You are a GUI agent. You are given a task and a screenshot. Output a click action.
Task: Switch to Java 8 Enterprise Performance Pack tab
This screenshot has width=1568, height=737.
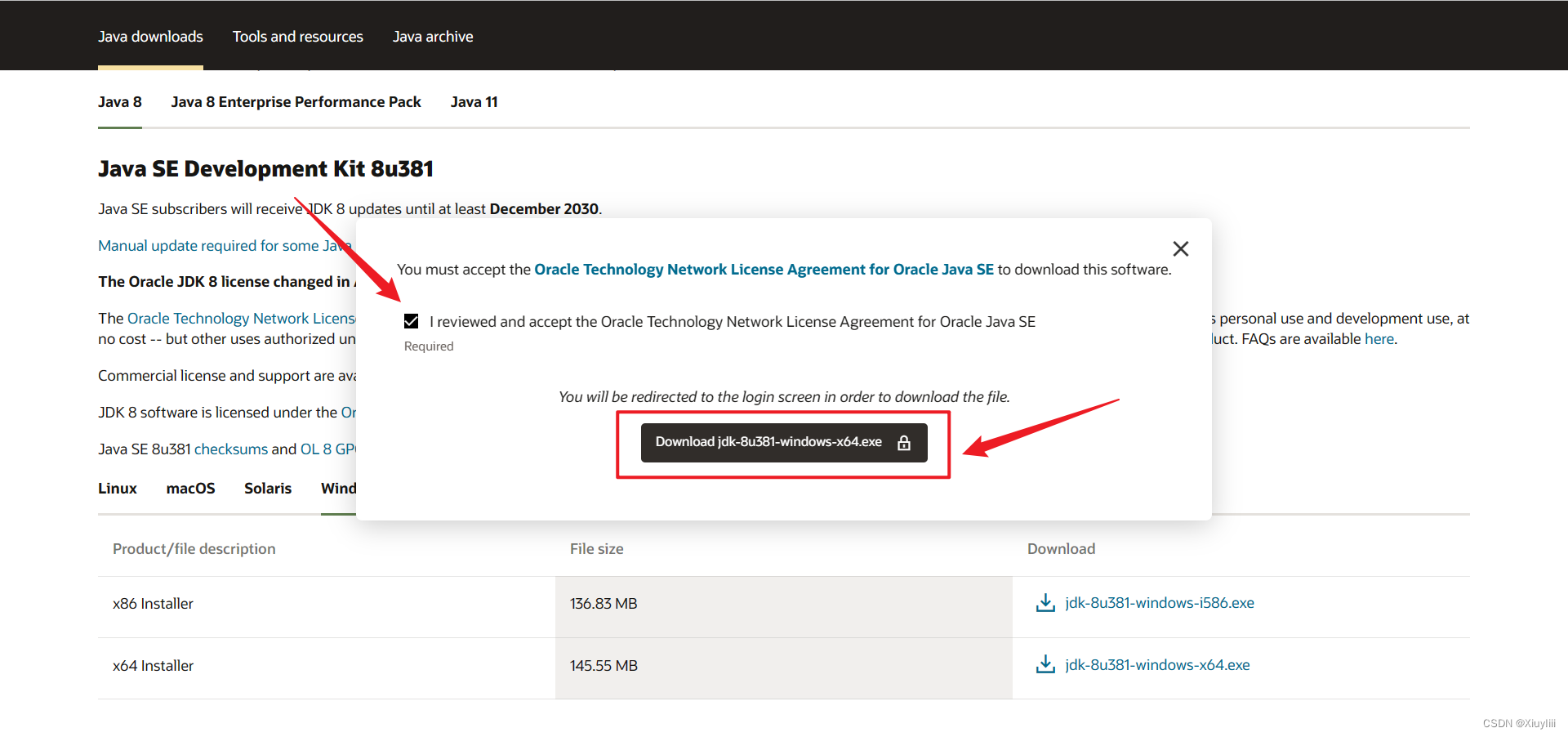(296, 102)
